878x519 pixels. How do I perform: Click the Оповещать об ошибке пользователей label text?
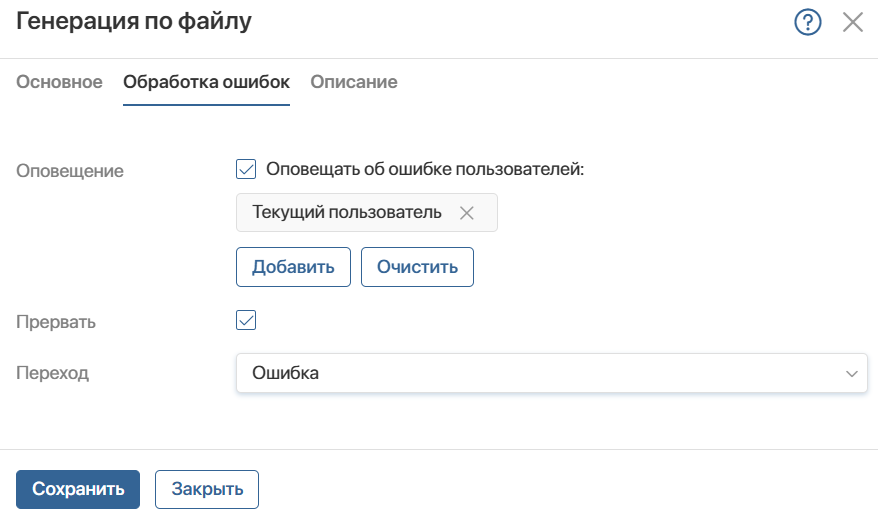tap(425, 169)
